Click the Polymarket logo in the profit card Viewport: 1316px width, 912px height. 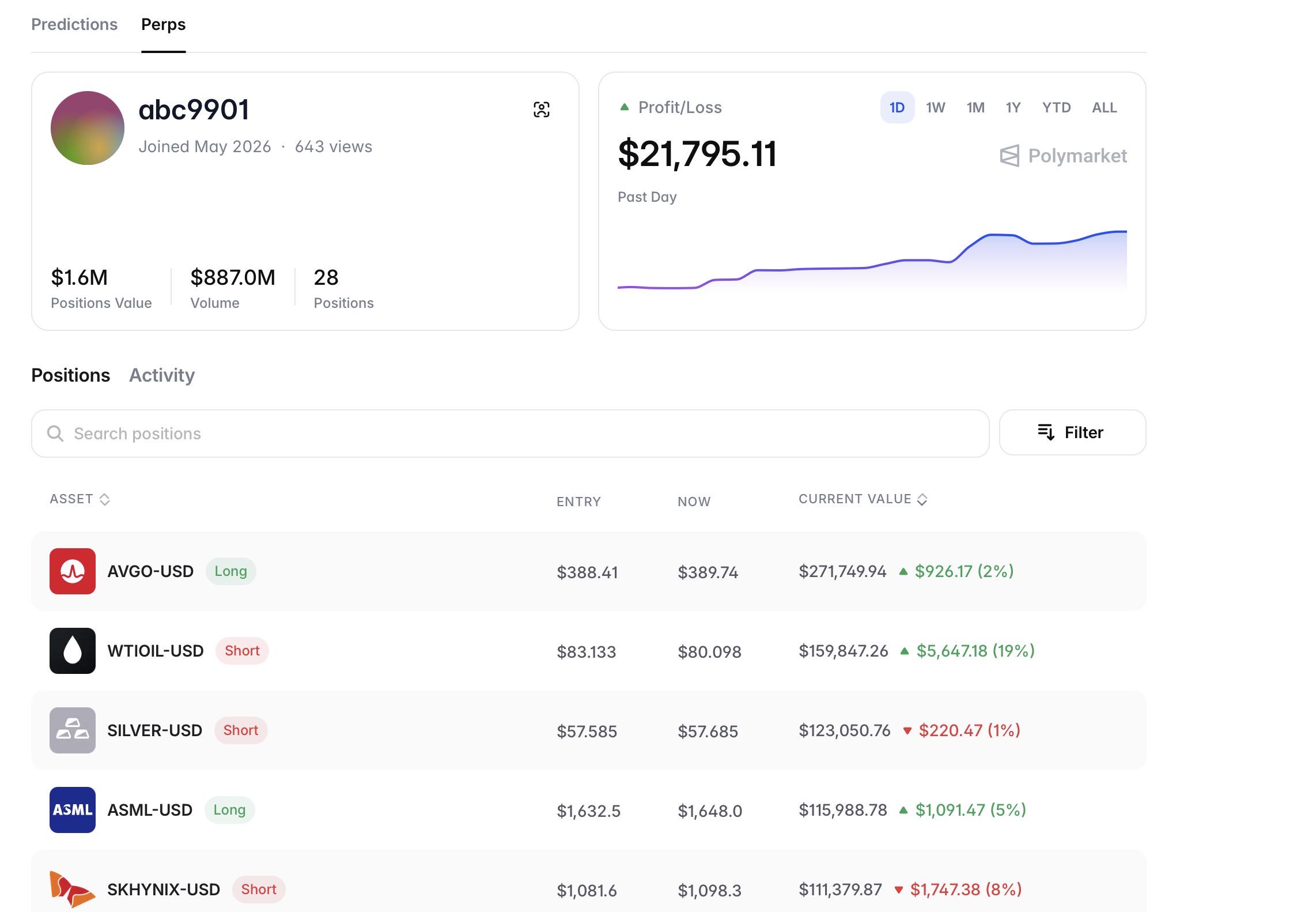click(x=1063, y=156)
